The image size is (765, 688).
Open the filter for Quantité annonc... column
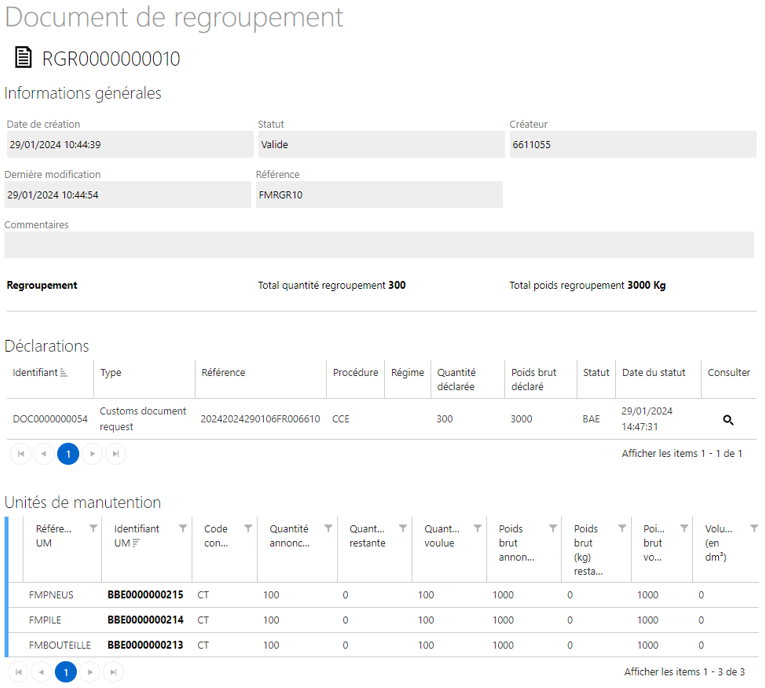[328, 528]
